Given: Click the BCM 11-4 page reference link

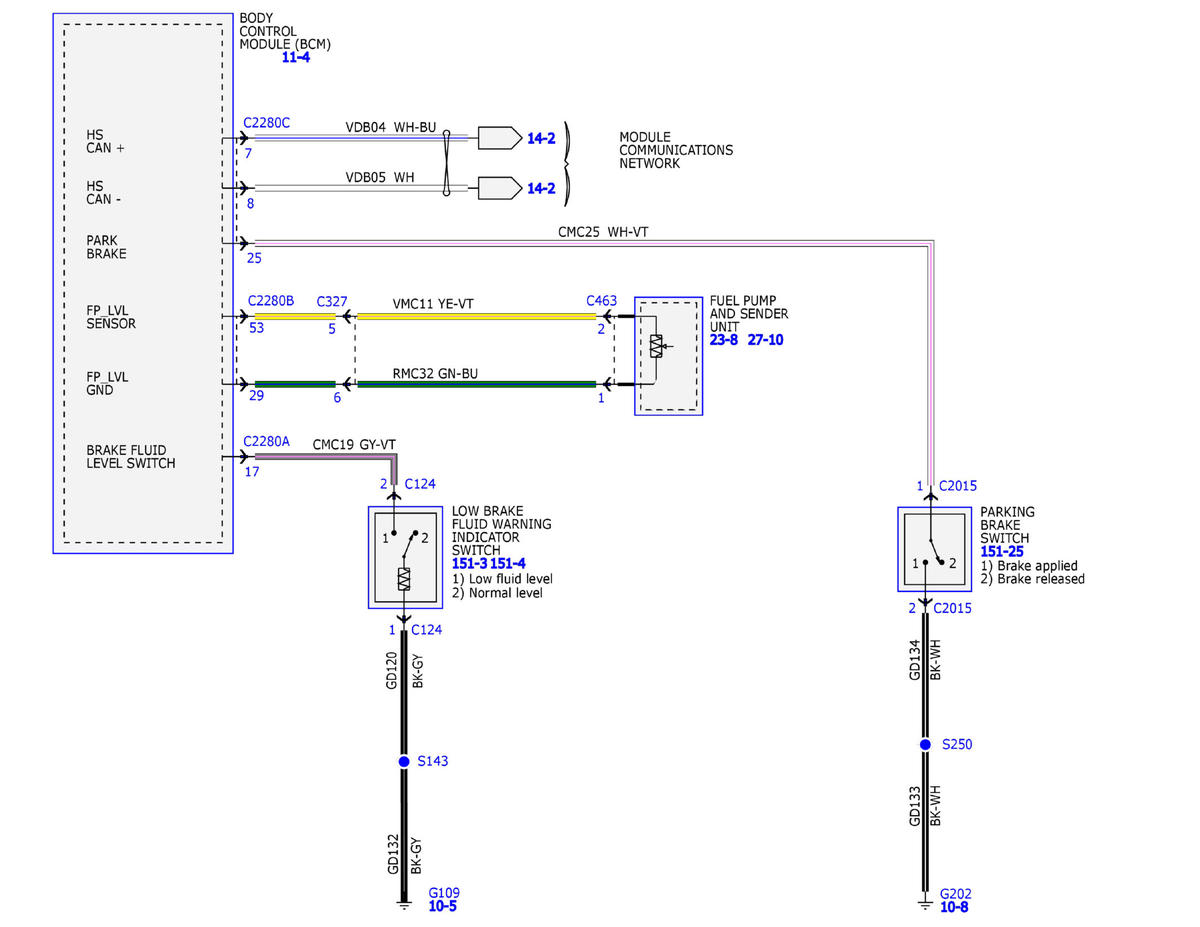Looking at the screenshot, I should click(296, 58).
